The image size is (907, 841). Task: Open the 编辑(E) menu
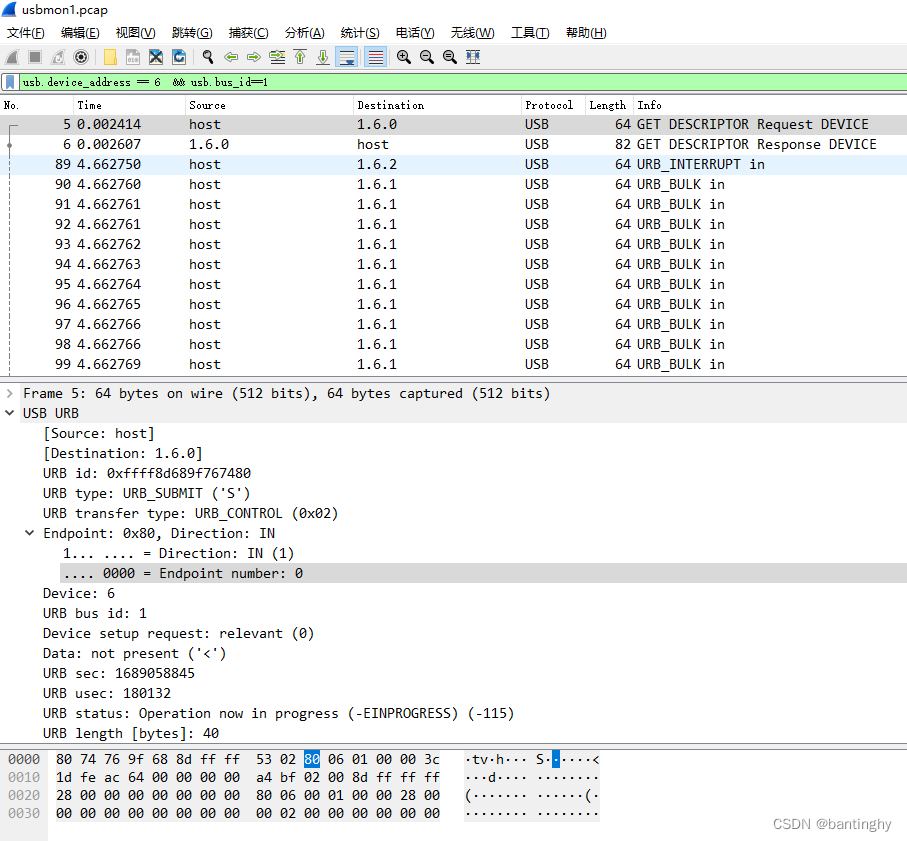point(80,33)
